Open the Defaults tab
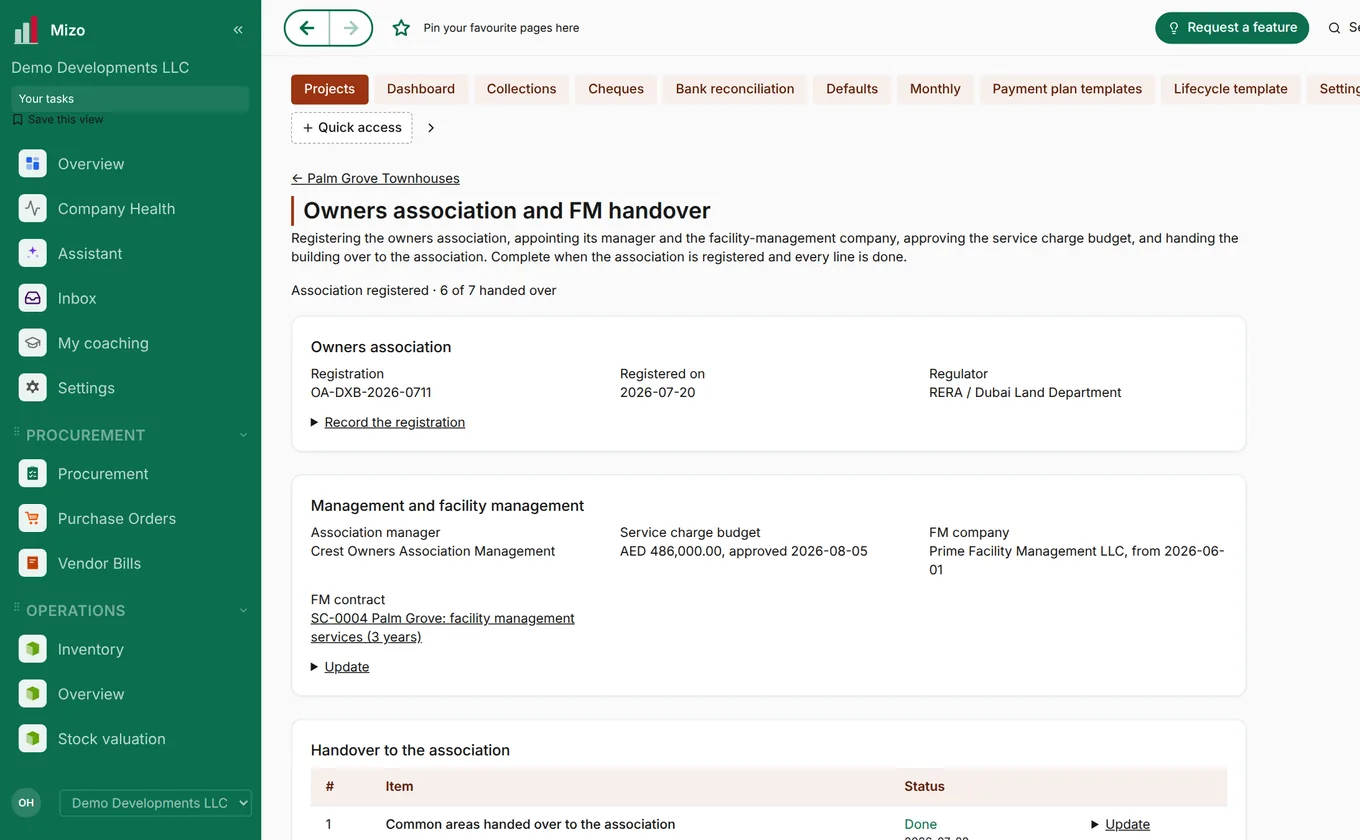The height and width of the screenshot is (840, 1360). click(852, 89)
